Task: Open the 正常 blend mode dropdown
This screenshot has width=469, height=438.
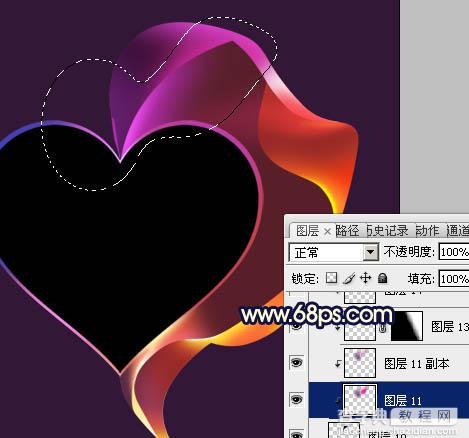Action: 371,252
